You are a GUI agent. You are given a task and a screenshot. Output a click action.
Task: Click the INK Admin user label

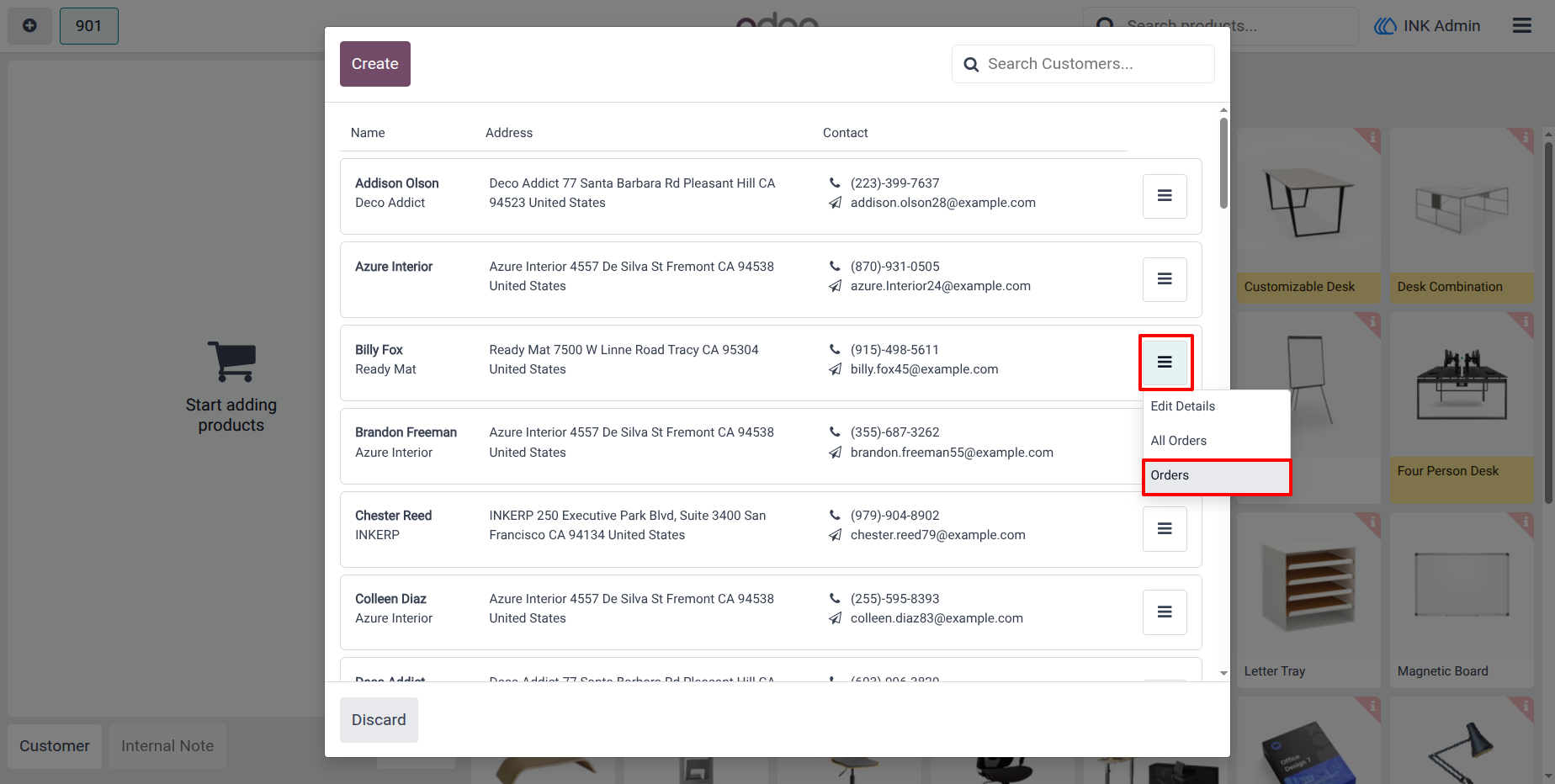pos(1441,26)
